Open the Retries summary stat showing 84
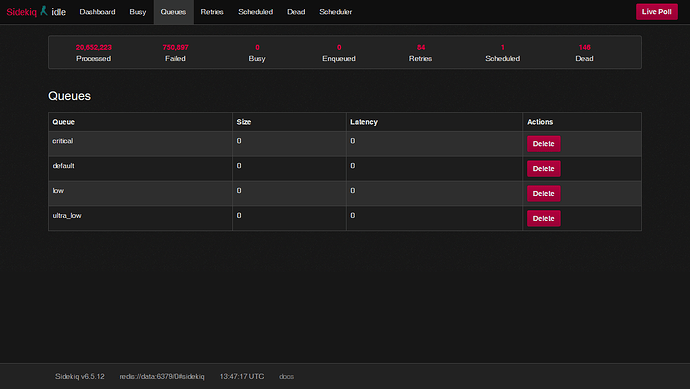Viewport: 690px width, 389px height. point(421,53)
